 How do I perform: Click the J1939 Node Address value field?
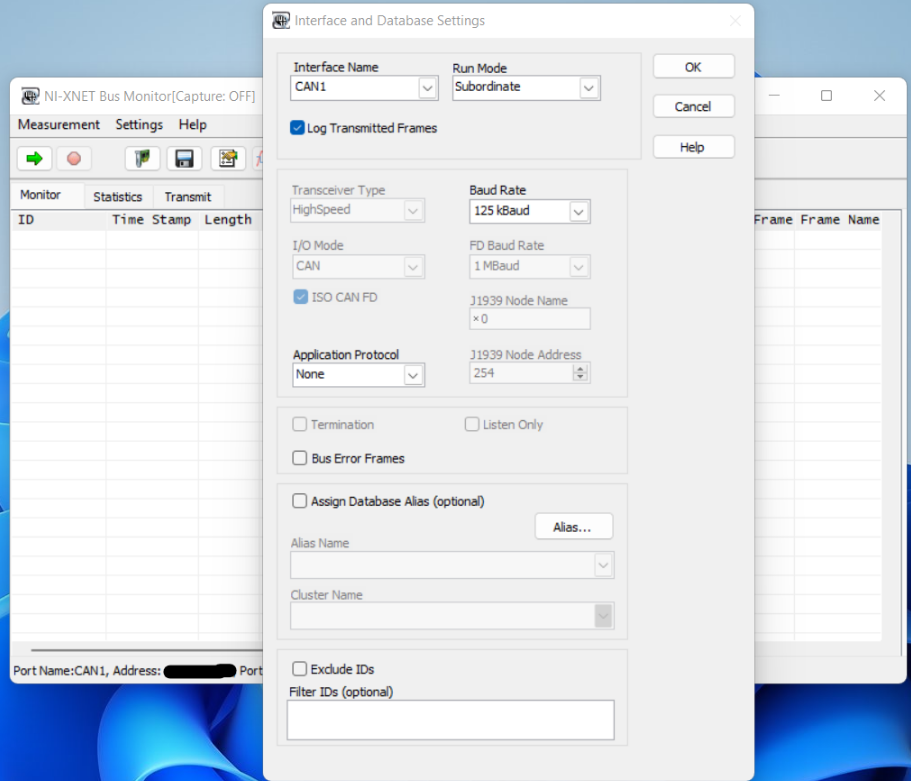(x=521, y=372)
